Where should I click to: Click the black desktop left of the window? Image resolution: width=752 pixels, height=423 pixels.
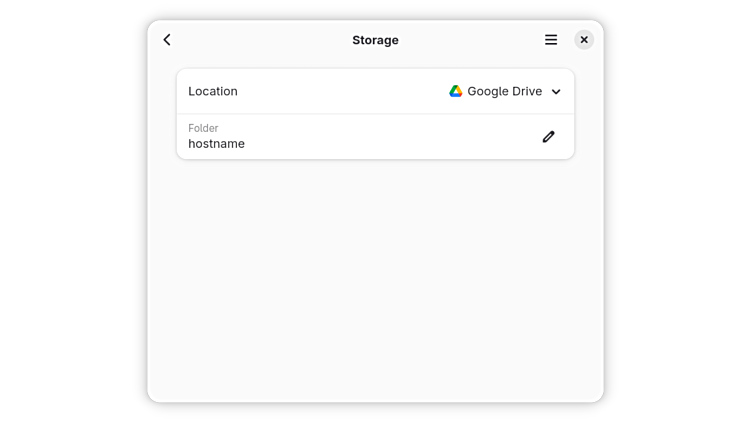pyautogui.click(x=72, y=211)
